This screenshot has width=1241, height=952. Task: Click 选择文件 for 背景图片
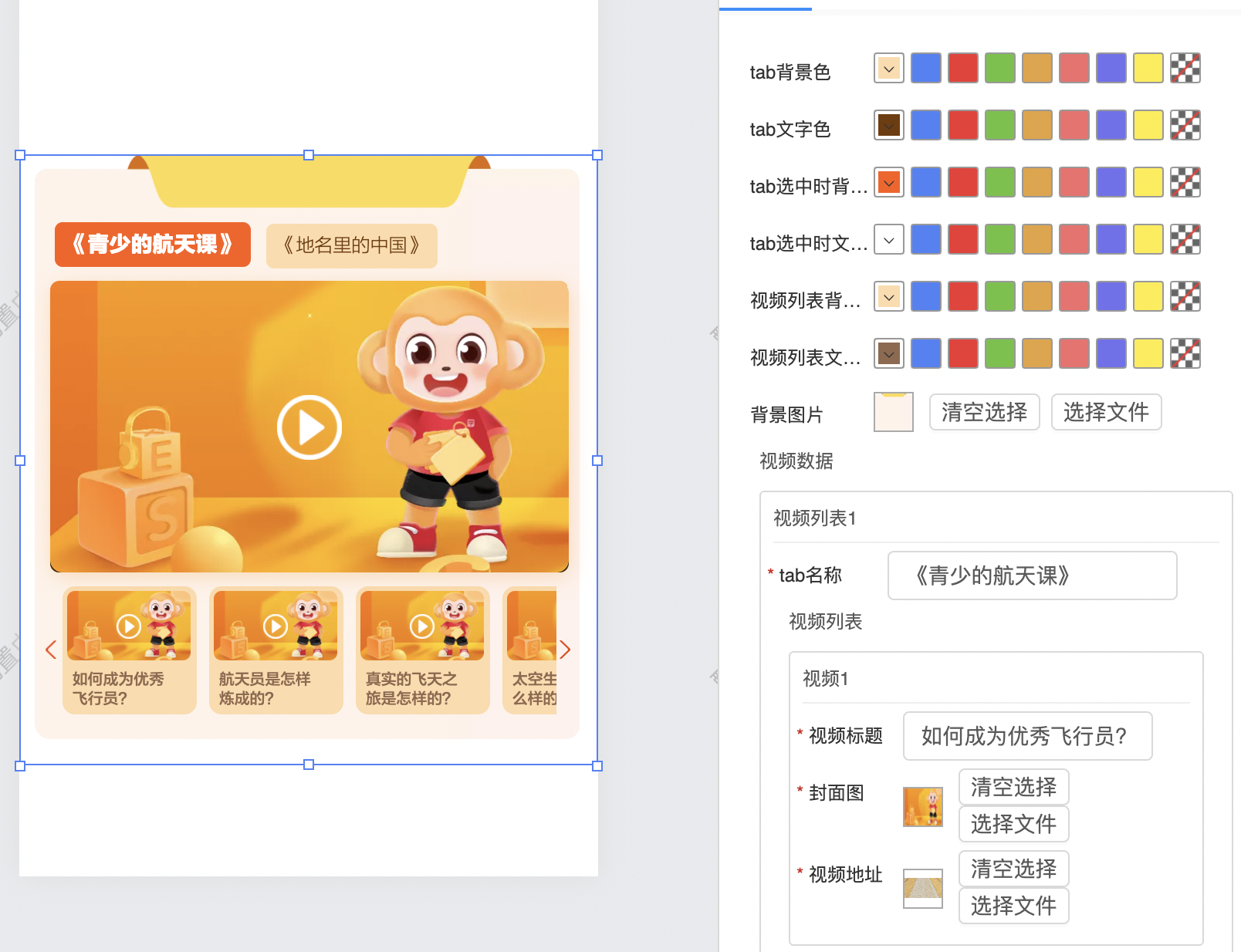coord(1106,412)
